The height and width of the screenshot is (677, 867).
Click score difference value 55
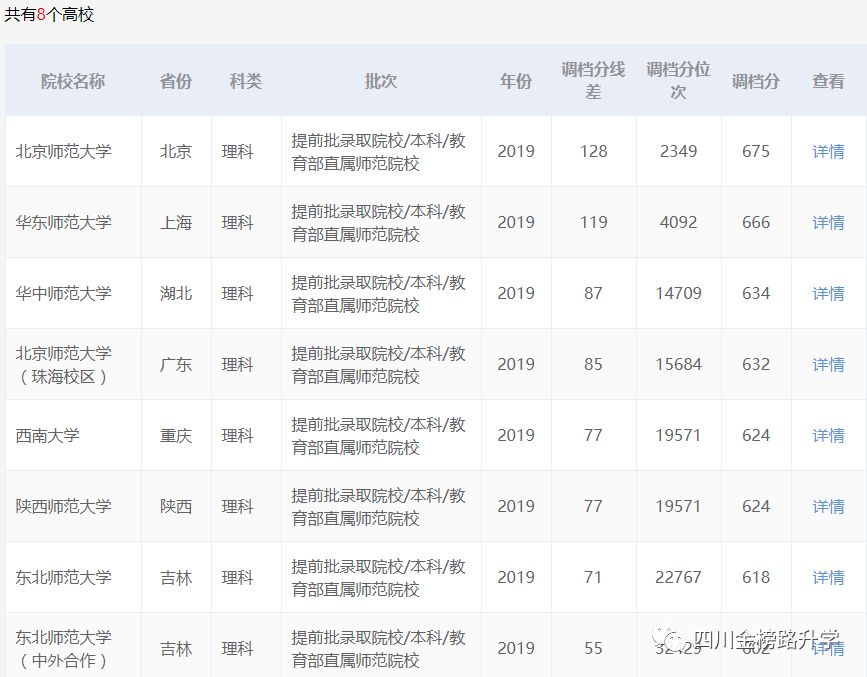pyautogui.click(x=593, y=648)
